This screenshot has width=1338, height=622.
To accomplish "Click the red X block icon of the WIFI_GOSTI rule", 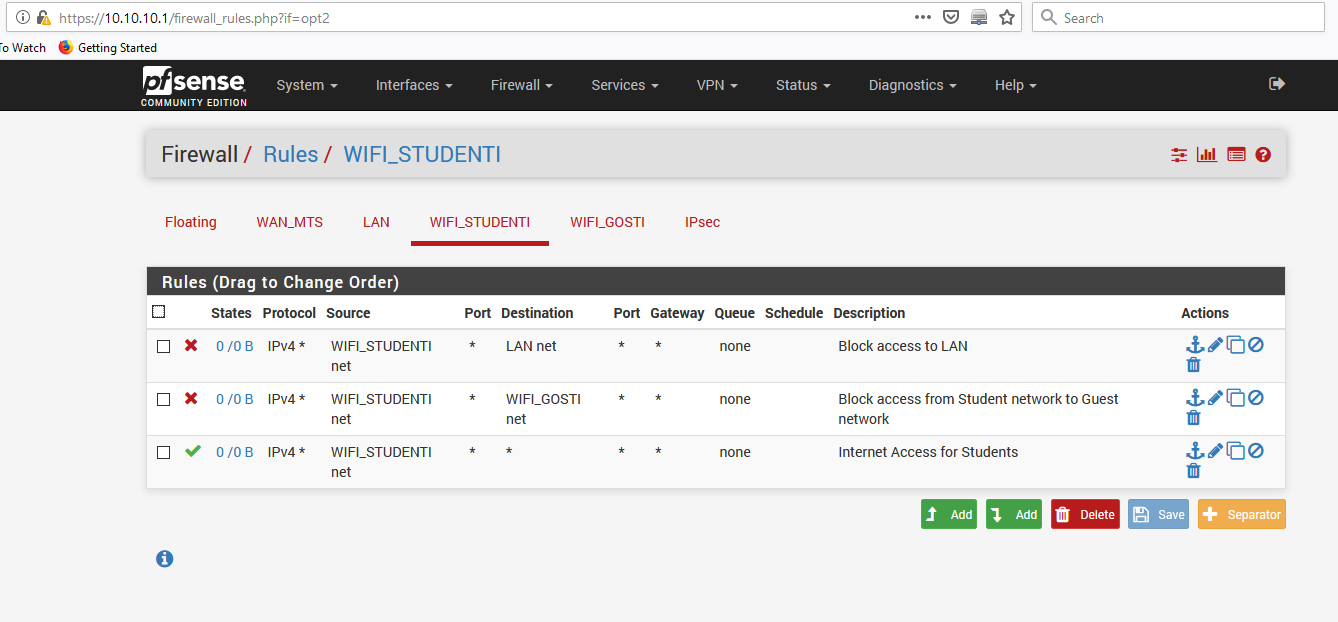I will point(191,398).
